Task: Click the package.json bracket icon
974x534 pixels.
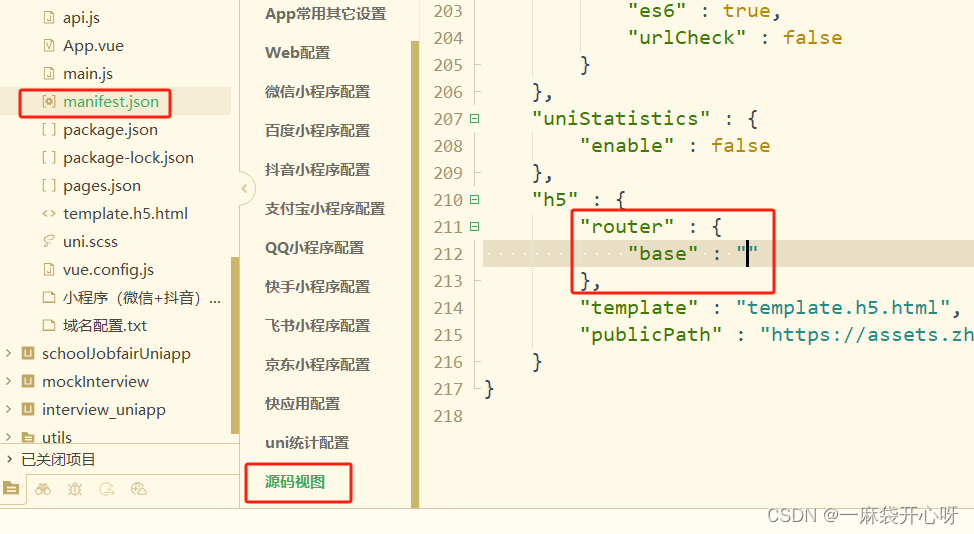Action: point(48,129)
